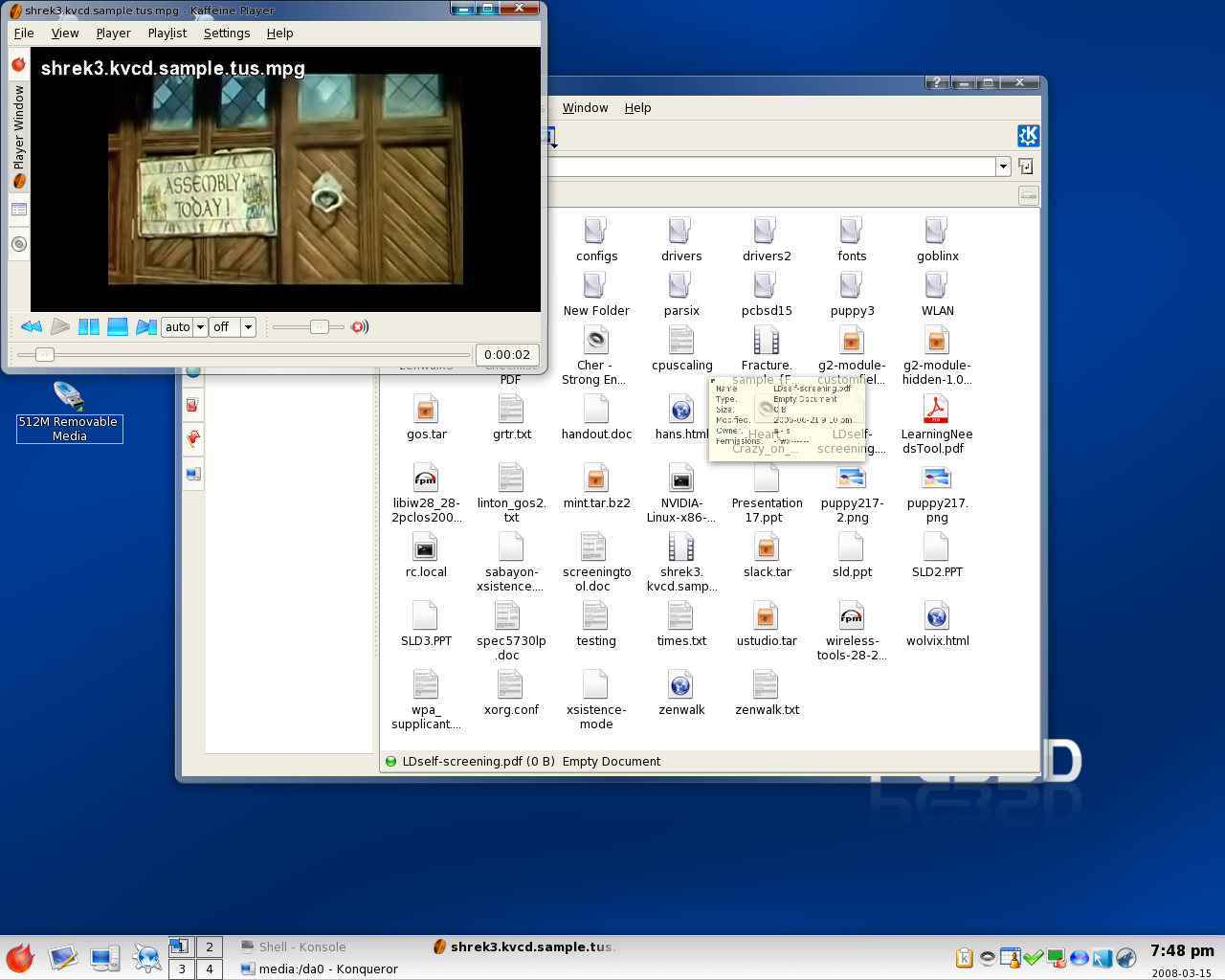
Task: Click the video playback area in Kaffeine
Action: pyautogui.click(x=285, y=179)
